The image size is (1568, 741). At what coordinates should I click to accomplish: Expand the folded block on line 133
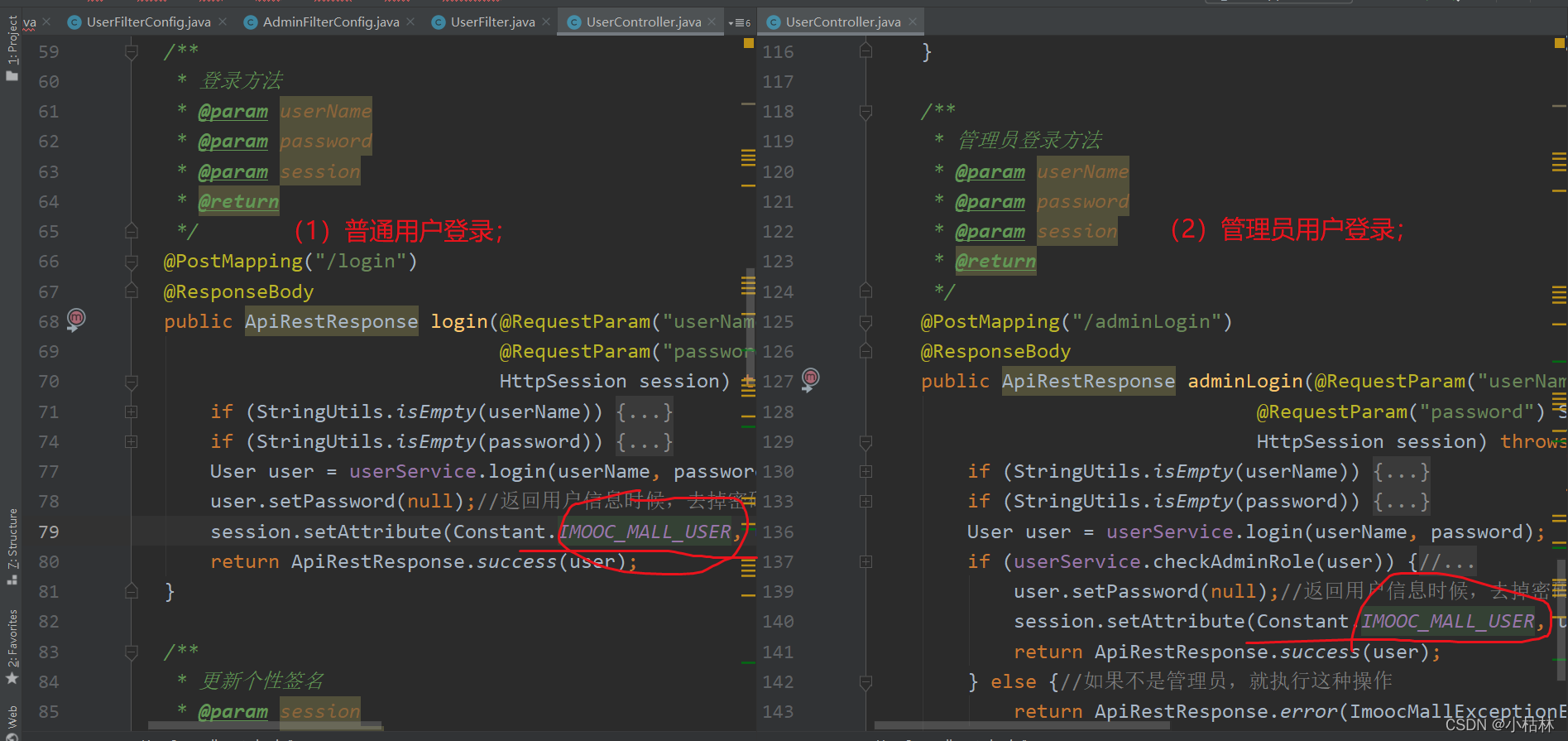pos(866,501)
